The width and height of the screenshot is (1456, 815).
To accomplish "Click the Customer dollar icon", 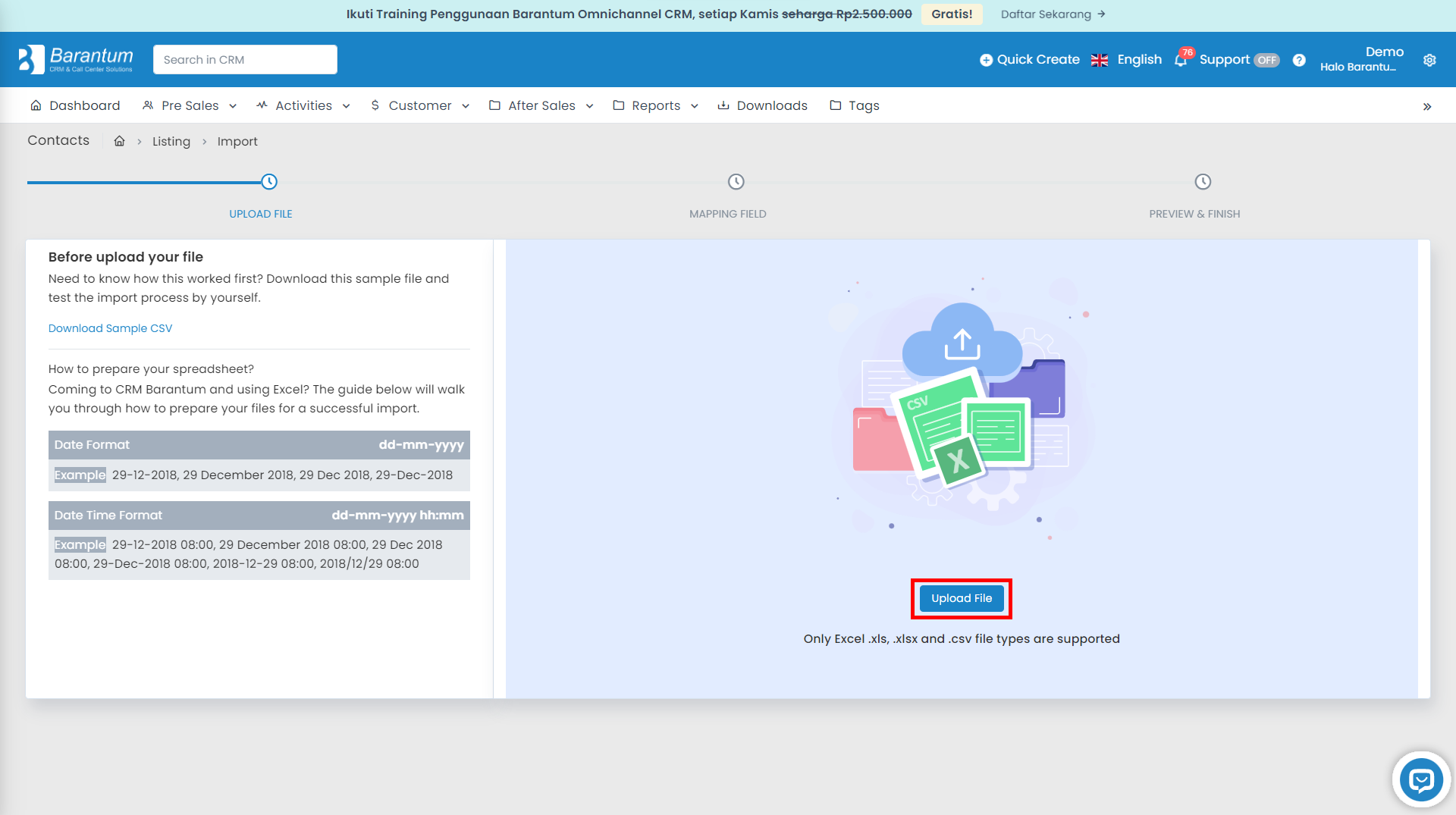I will click(375, 105).
